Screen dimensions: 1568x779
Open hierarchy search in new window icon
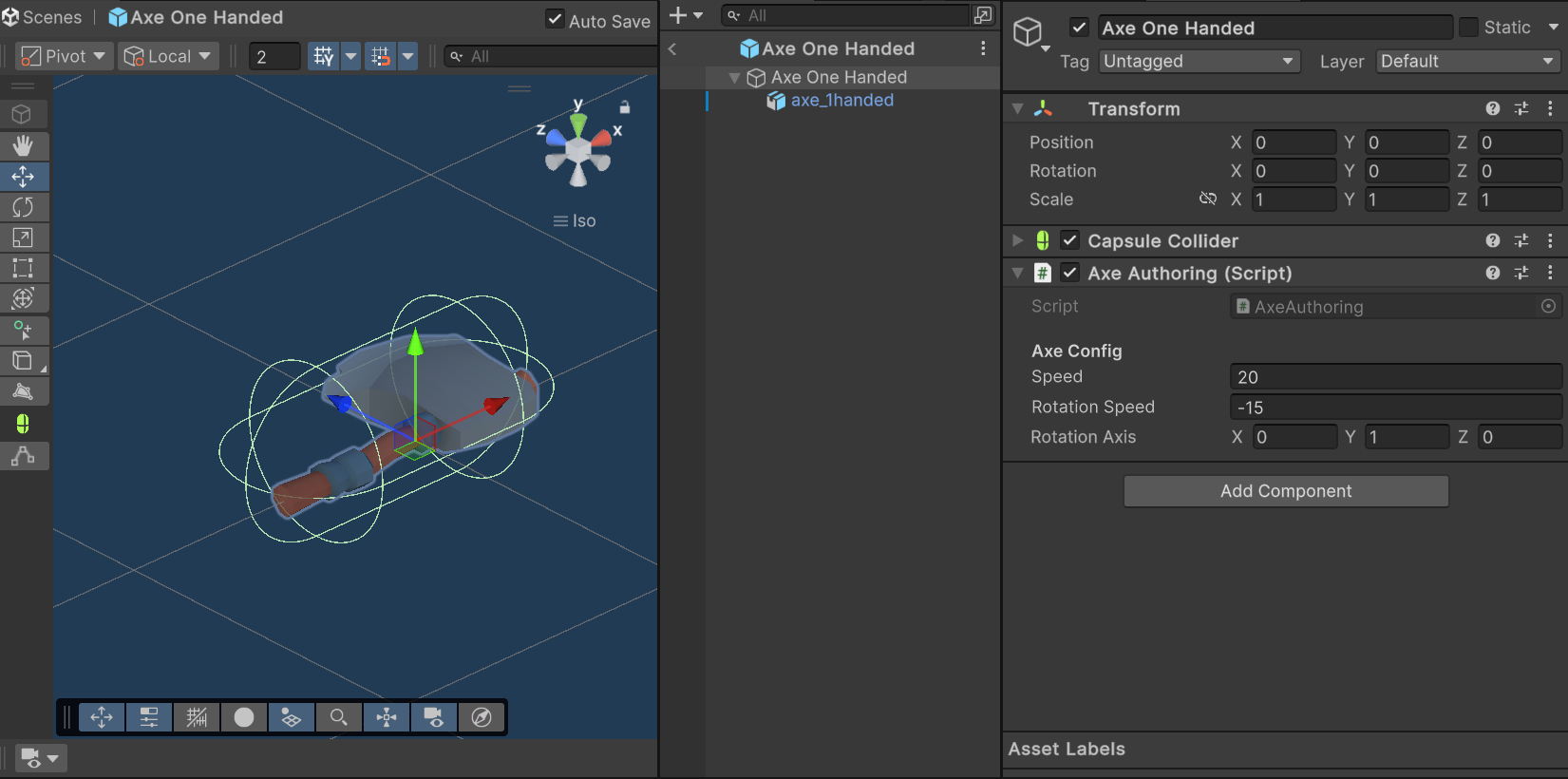983,15
